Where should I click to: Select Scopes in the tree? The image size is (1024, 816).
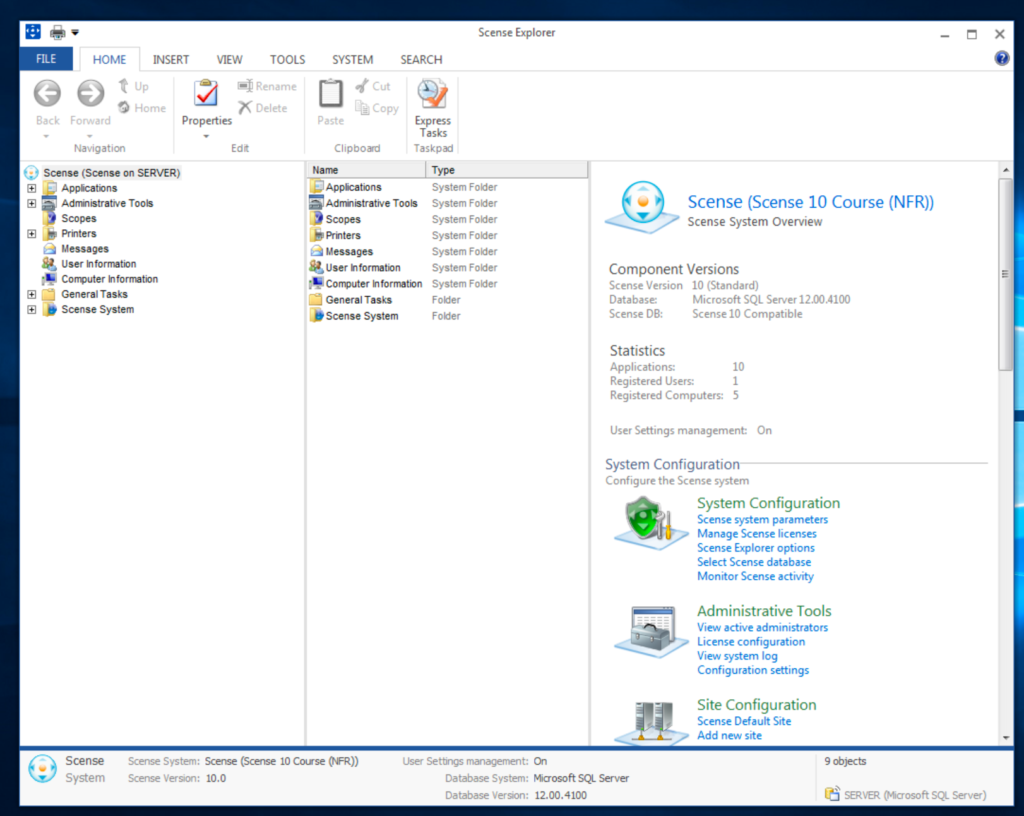pyautogui.click(x=78, y=218)
